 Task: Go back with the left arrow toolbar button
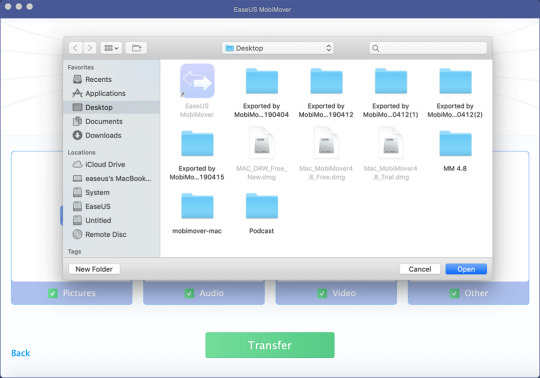75,48
